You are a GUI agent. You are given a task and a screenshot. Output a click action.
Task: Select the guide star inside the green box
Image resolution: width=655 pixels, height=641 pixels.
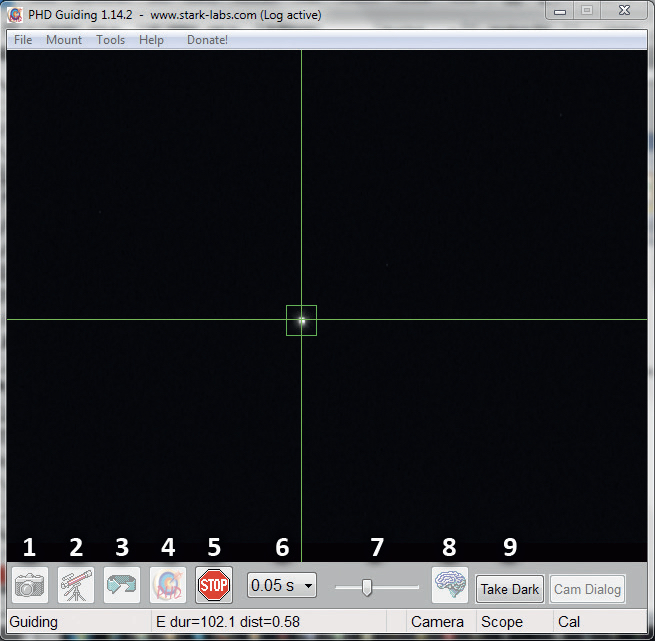(x=301, y=320)
